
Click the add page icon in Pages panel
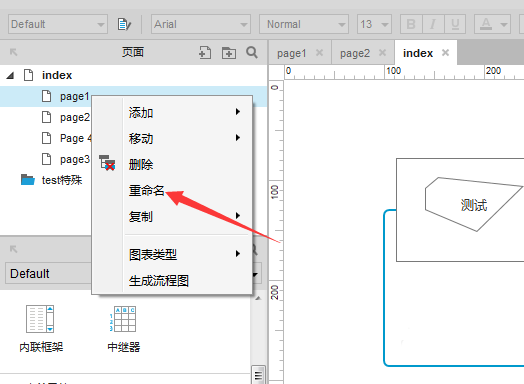(x=205, y=52)
